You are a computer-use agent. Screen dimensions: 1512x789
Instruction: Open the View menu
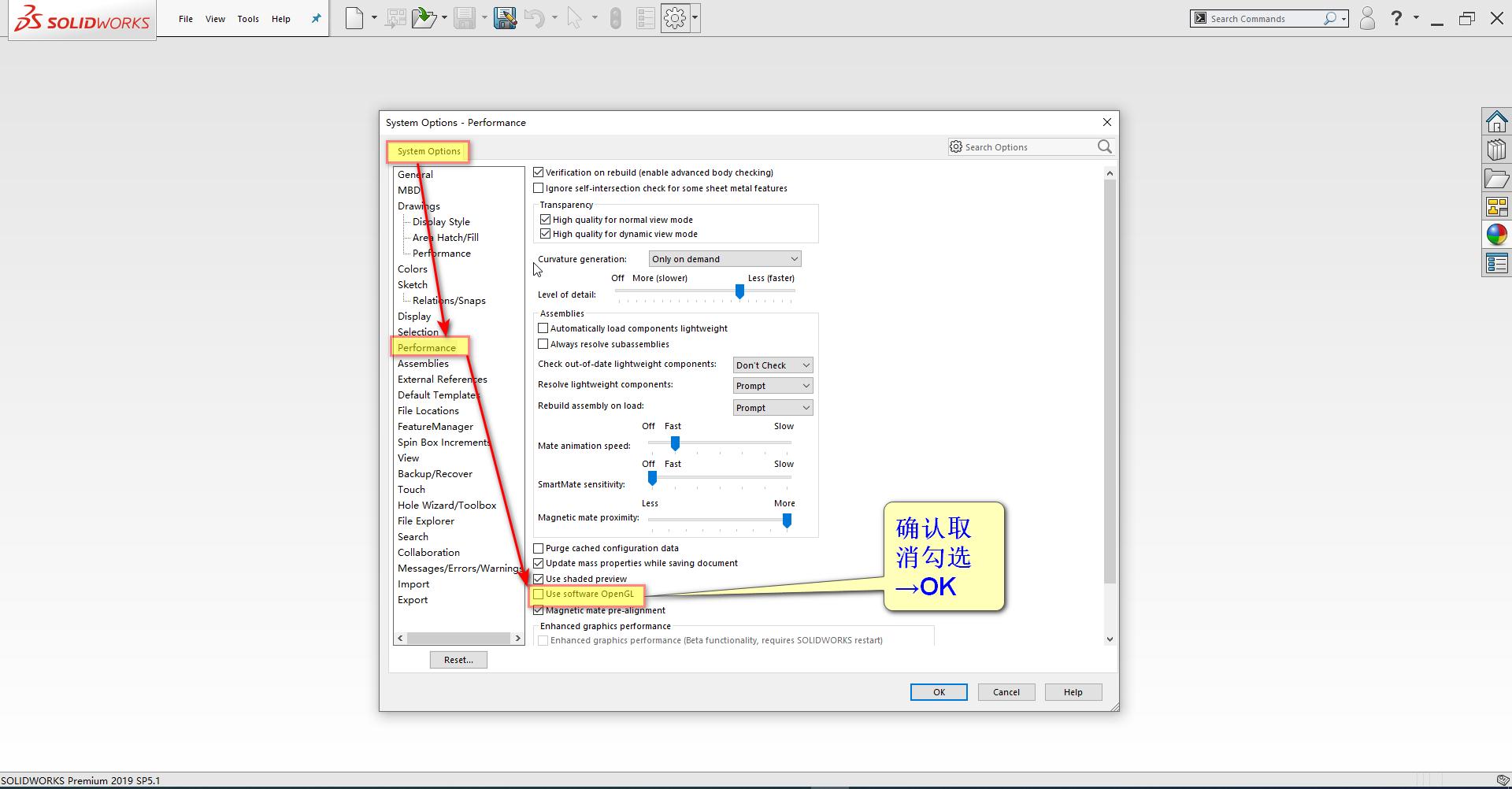215,19
